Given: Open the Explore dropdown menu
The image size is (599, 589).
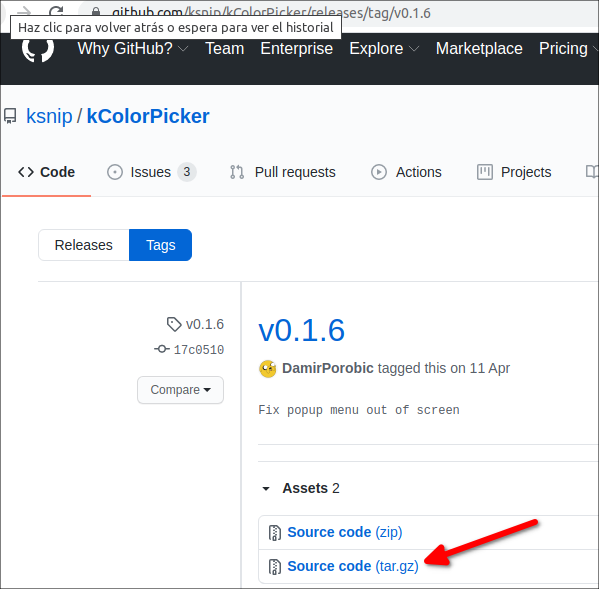Looking at the screenshot, I should click(x=384, y=49).
